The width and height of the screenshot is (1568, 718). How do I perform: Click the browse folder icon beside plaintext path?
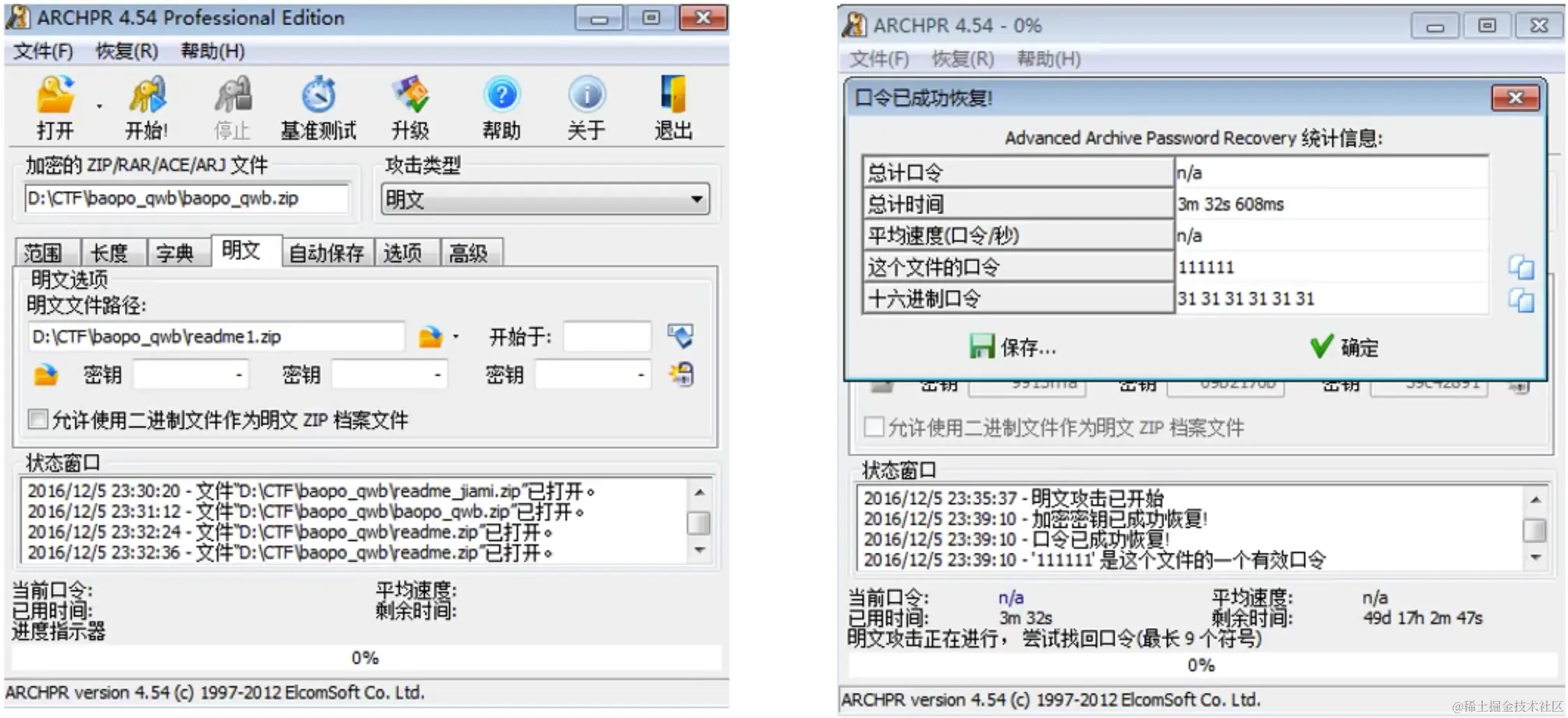pos(430,337)
